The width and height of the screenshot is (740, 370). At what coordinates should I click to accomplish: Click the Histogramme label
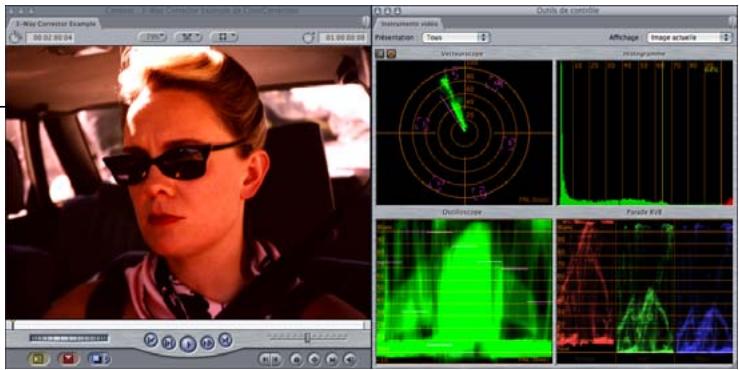coord(645,54)
